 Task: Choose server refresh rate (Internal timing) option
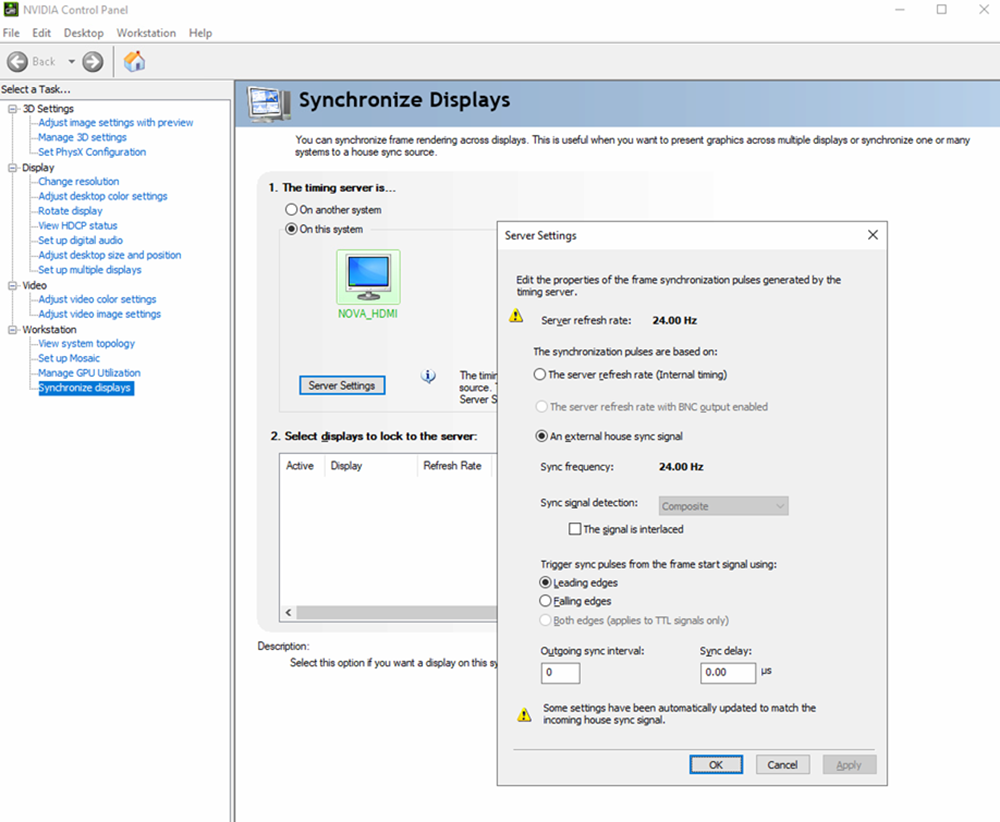[540, 374]
